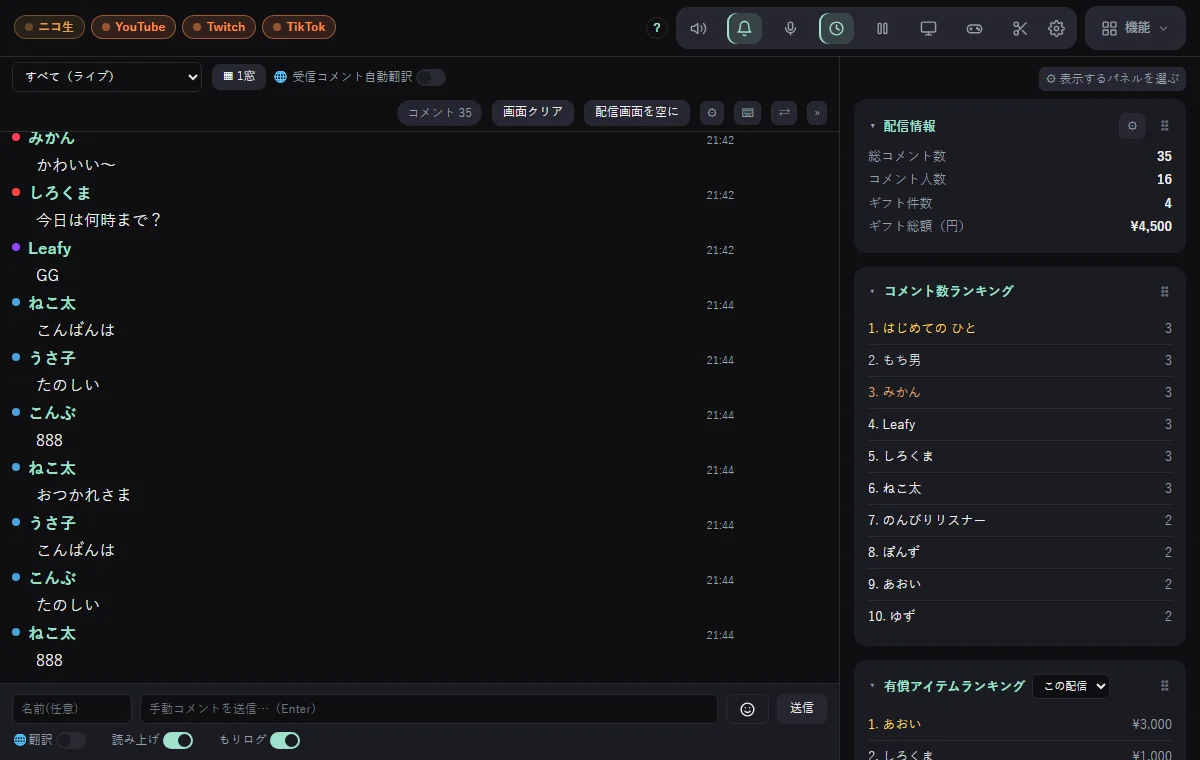
Task: Click the 送信 send button
Action: (802, 708)
